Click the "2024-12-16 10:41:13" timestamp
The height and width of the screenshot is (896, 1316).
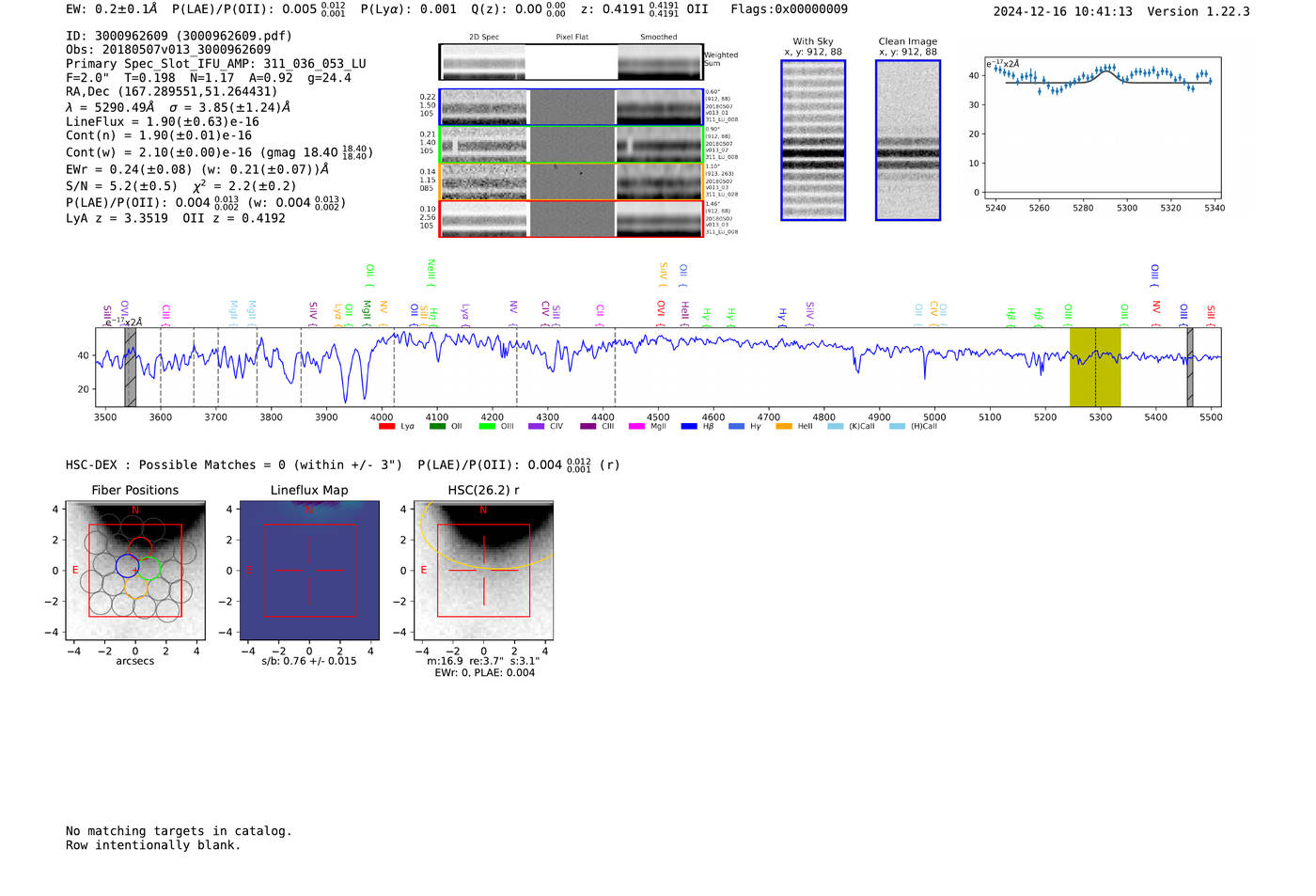pyautogui.click(x=1063, y=11)
